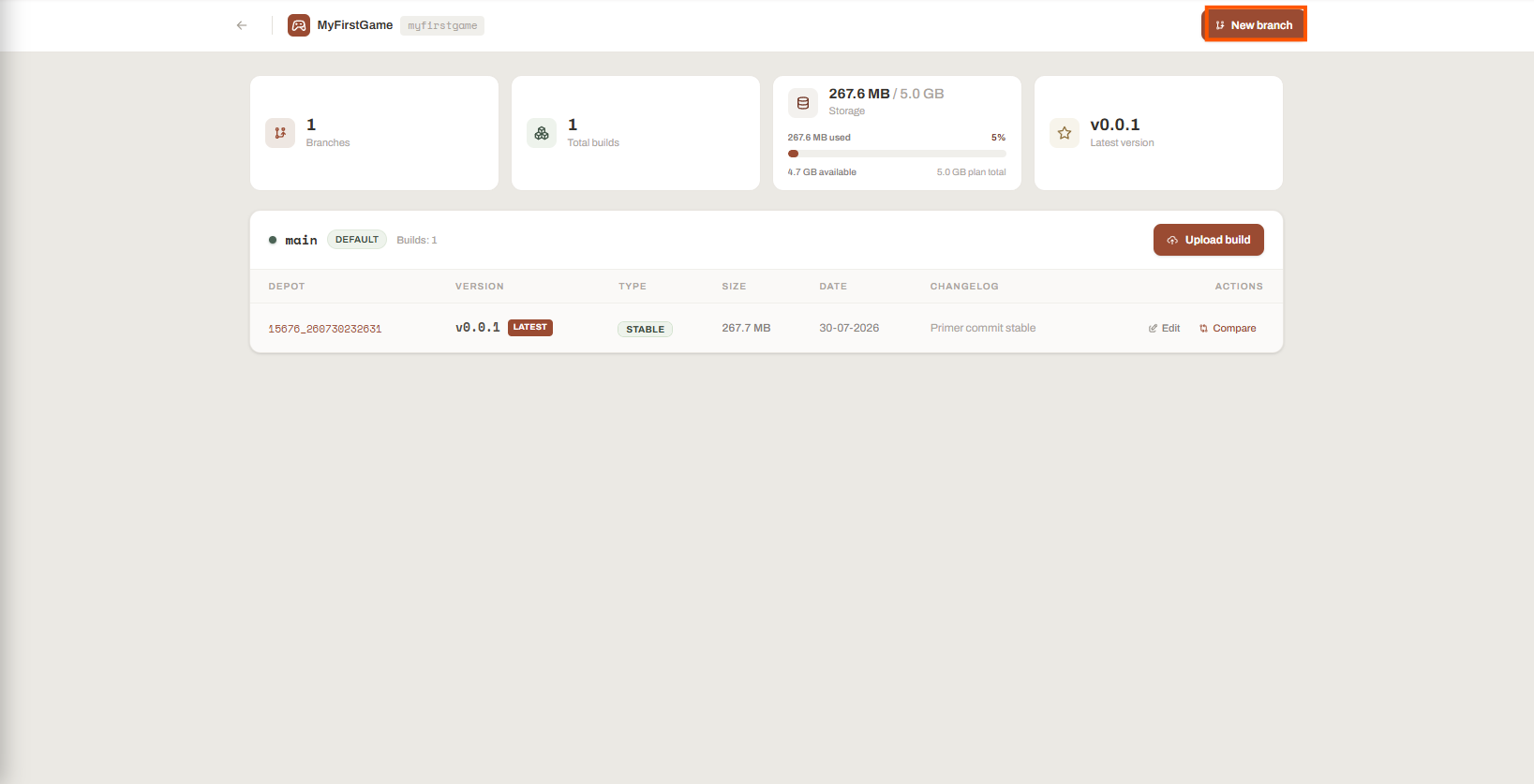Click the Upload build button
1534x784 pixels.
(x=1209, y=240)
